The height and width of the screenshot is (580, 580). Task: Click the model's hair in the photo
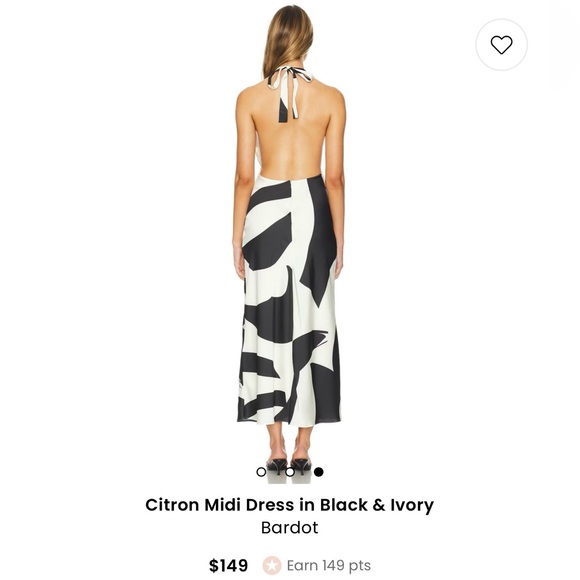tap(289, 39)
